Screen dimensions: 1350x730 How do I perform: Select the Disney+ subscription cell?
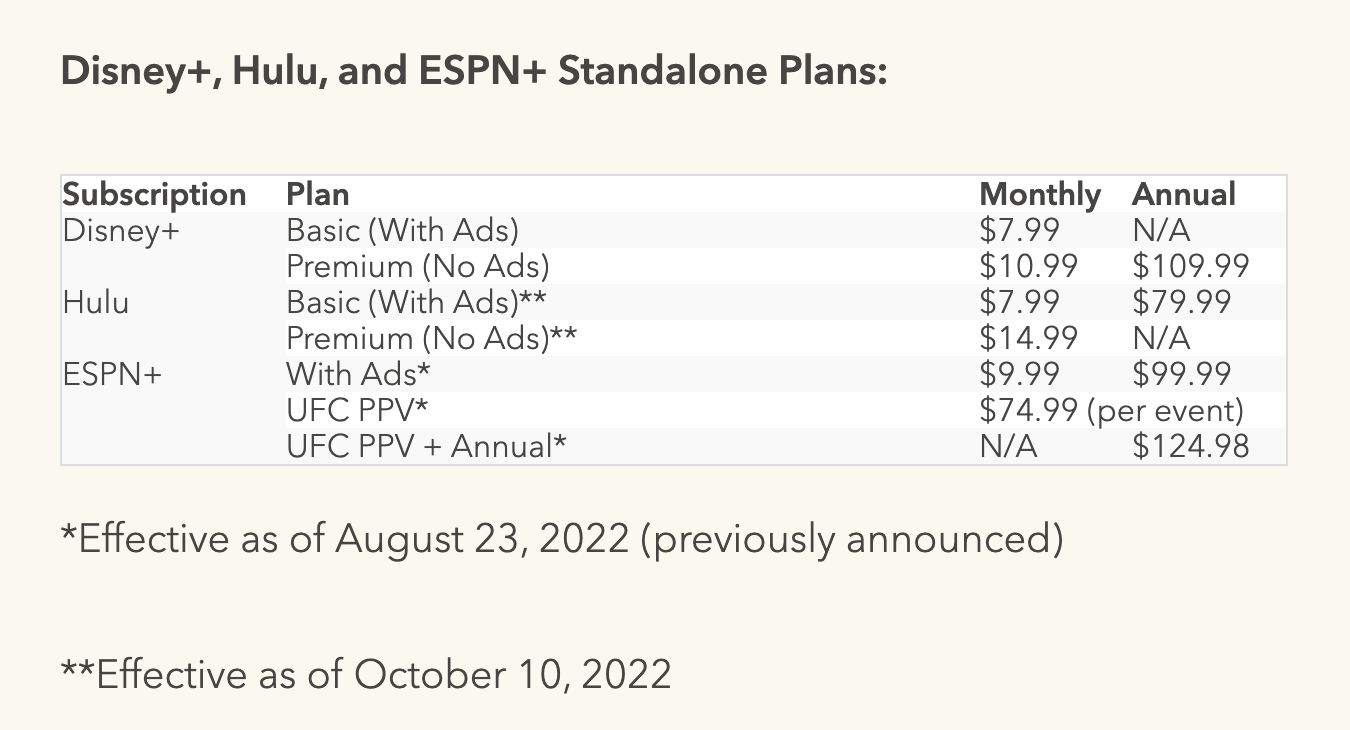tap(113, 230)
